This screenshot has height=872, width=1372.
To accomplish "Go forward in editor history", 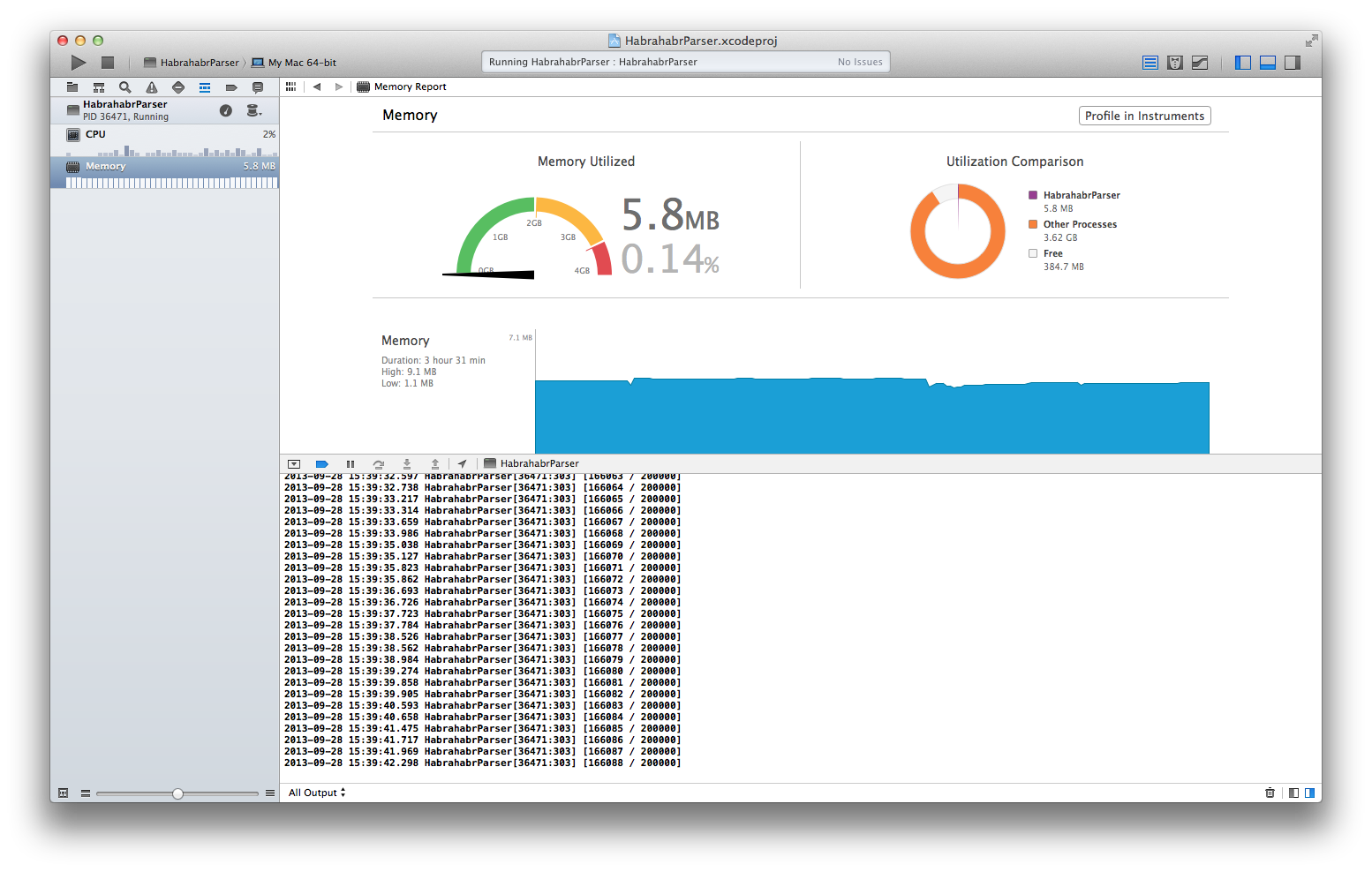I will point(339,86).
